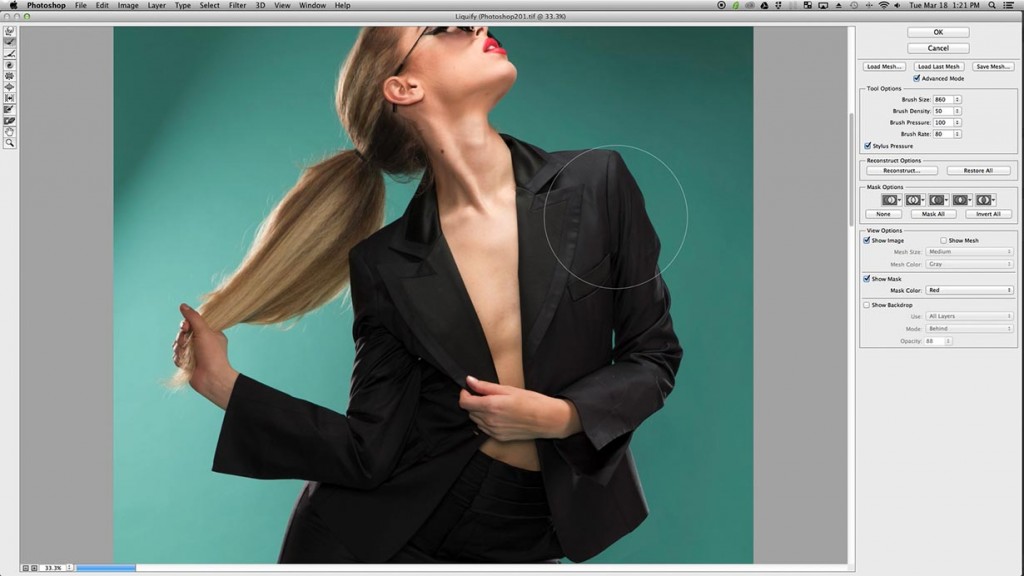Open the Mesh Size dropdown

click(970, 251)
